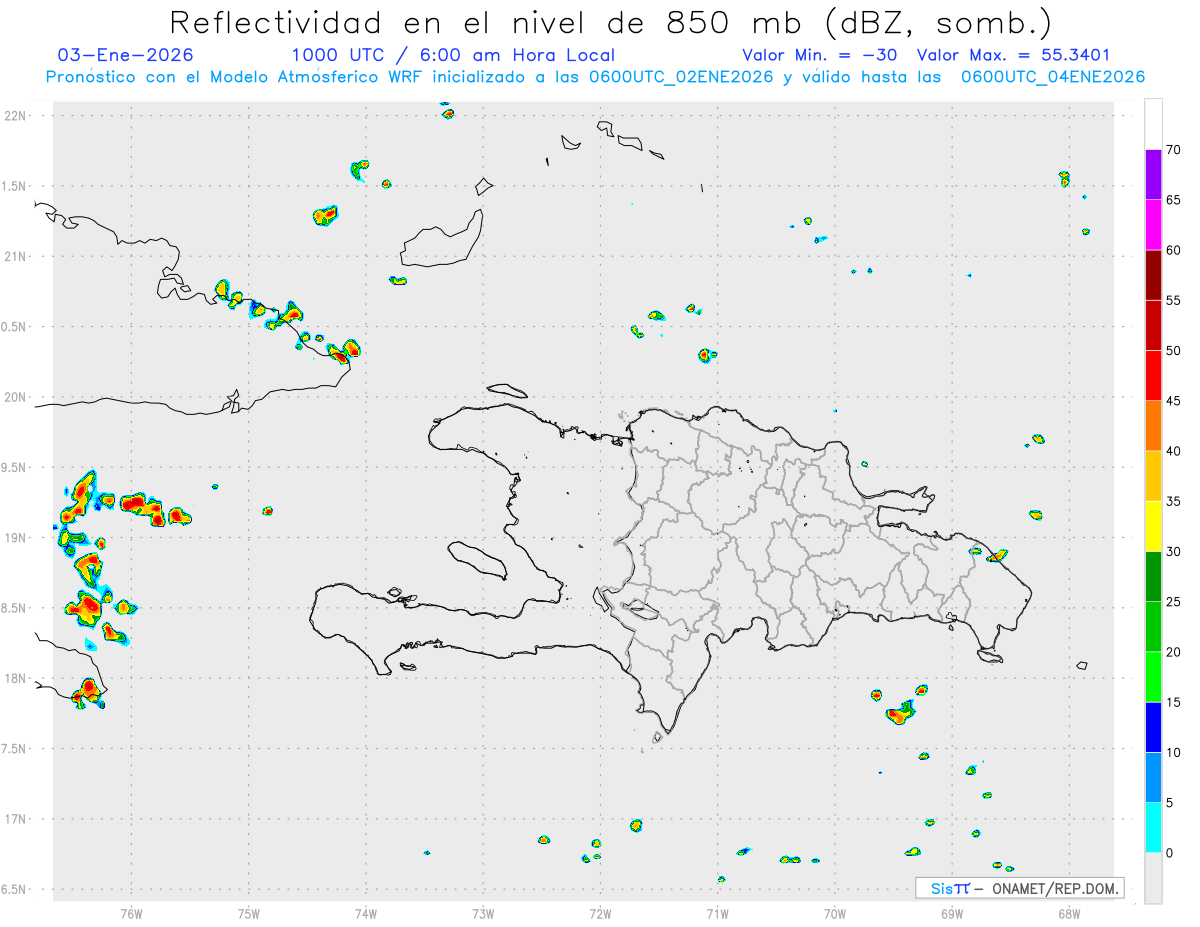Image resolution: width=1200 pixels, height=927 pixels.
Task: Click the '45' value on the color scale
Action: (x=1175, y=401)
